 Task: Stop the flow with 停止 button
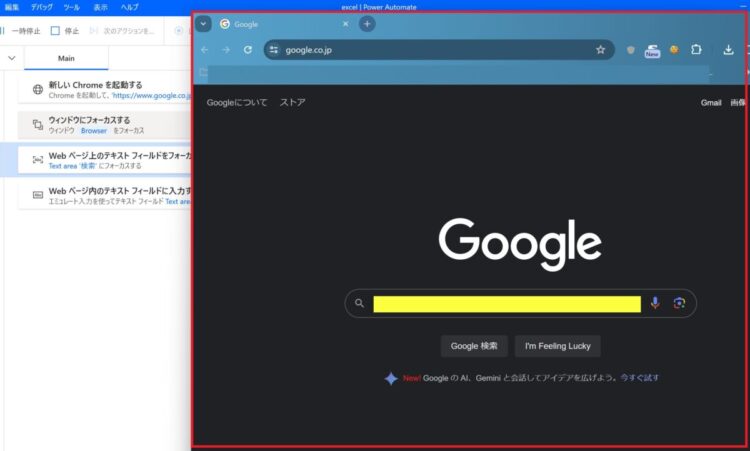(x=65, y=31)
